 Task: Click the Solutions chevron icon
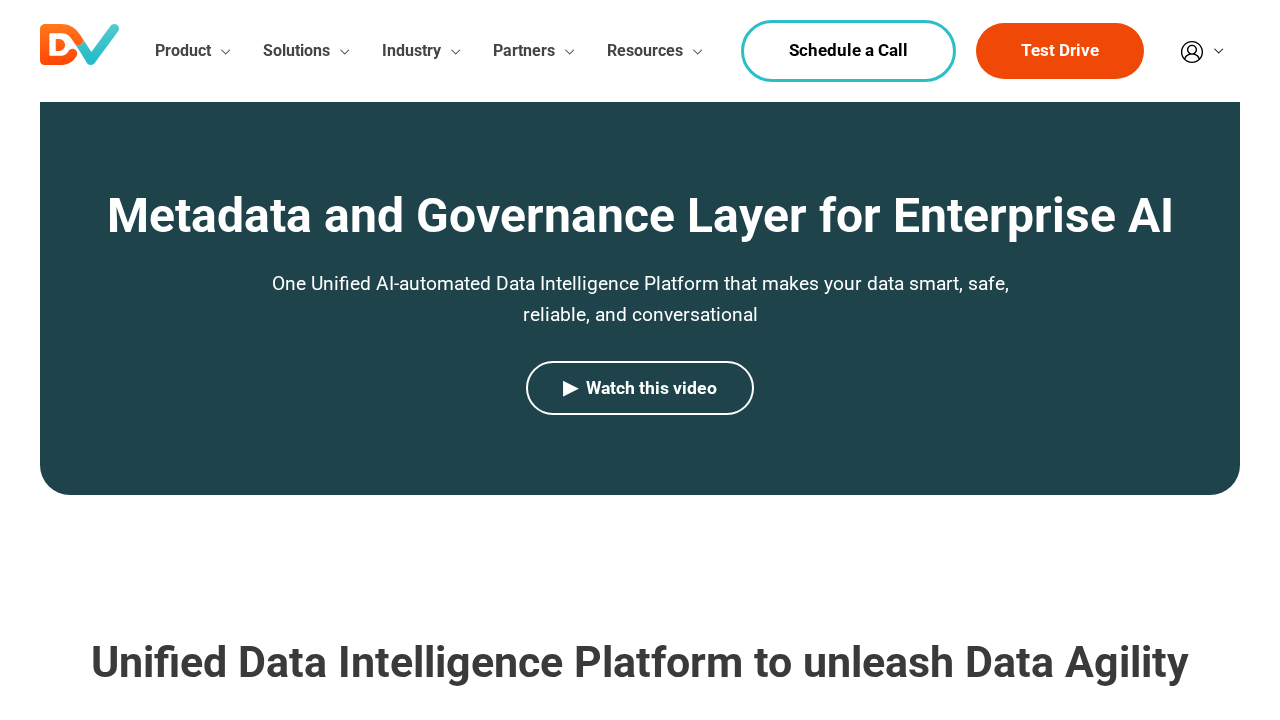(343, 49)
